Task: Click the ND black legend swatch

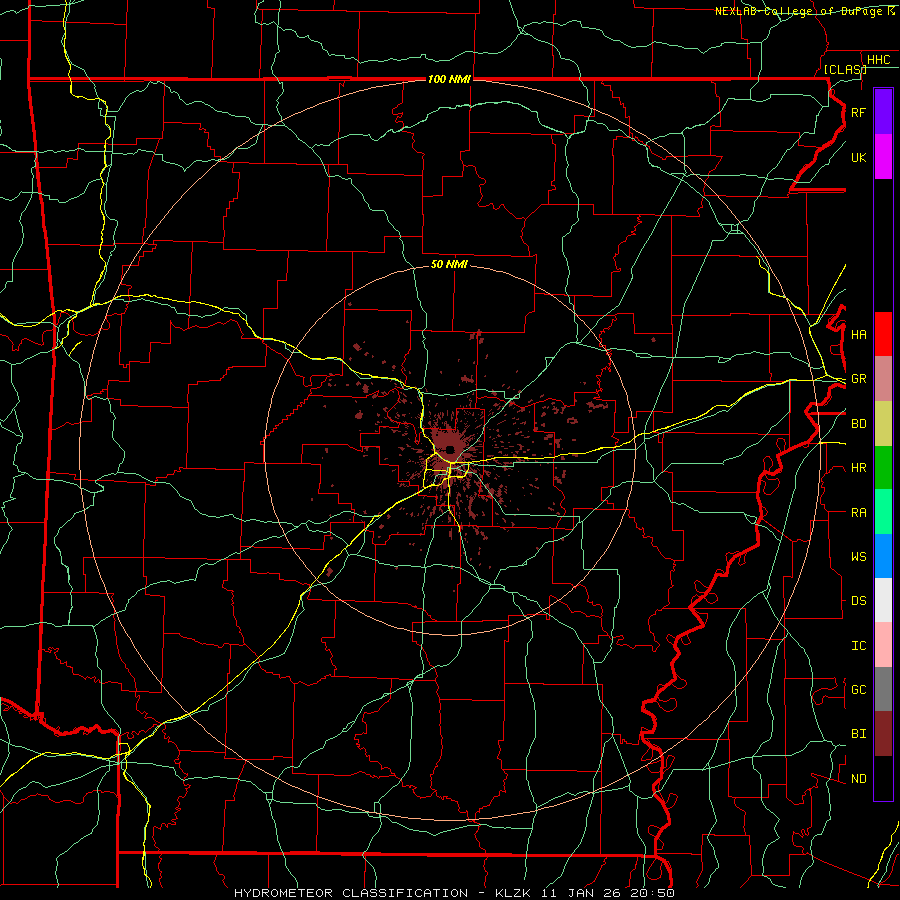Action: point(883,778)
